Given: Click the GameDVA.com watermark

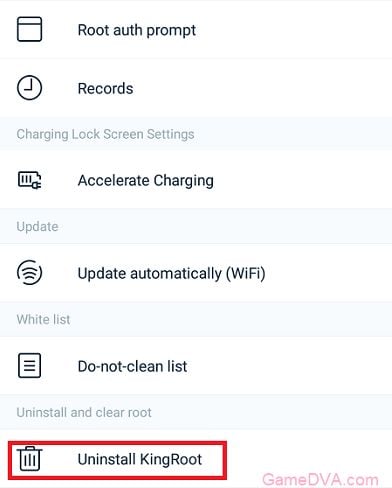Looking at the screenshot, I should [x=320, y=480].
